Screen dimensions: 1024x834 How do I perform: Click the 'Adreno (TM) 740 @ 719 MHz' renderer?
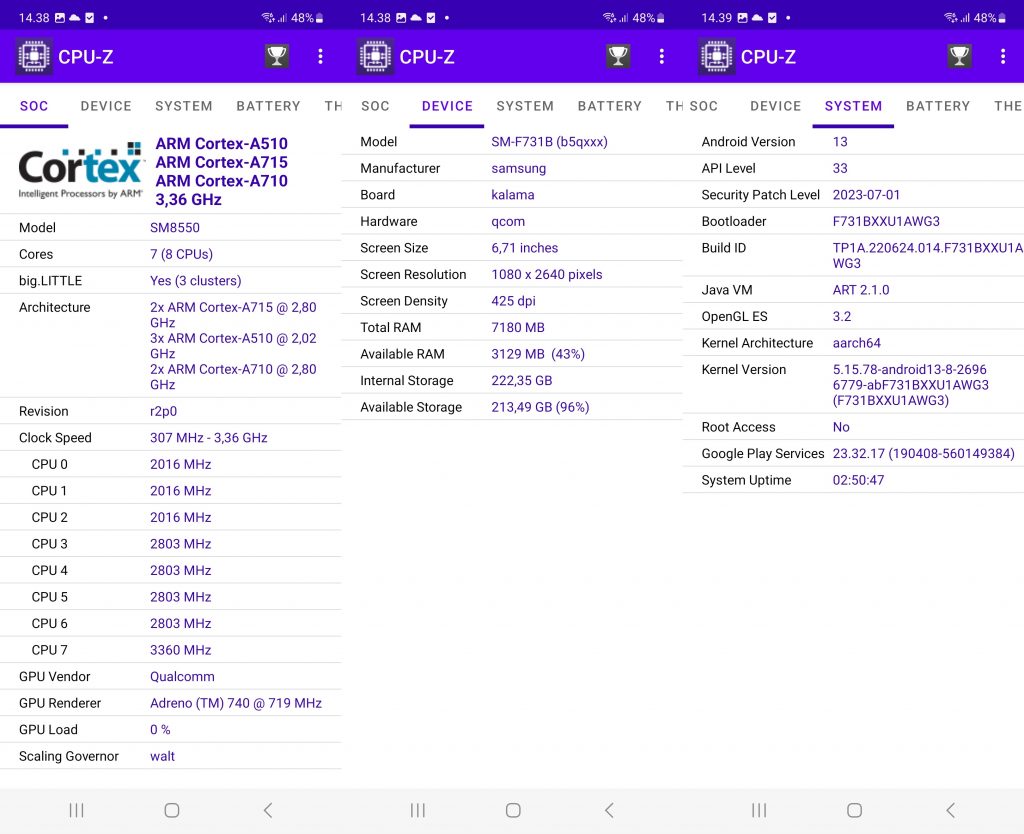[236, 703]
